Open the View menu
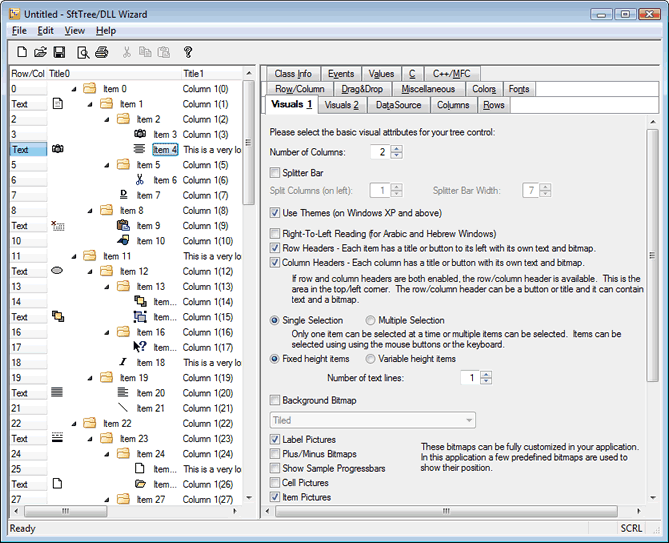Viewport: 669px width, 543px height. point(74,31)
